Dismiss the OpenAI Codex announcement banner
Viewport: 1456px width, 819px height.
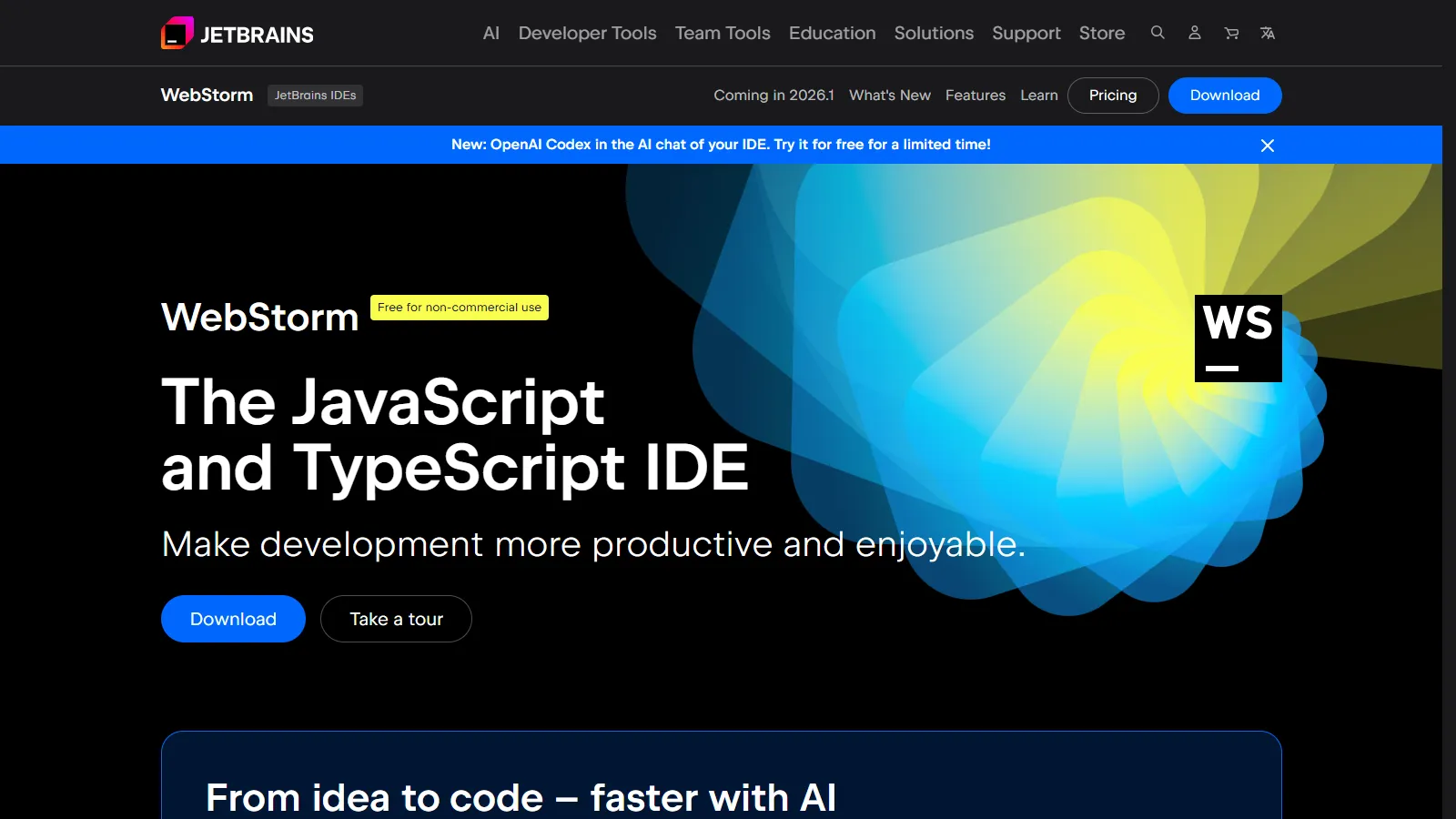[x=1267, y=145]
